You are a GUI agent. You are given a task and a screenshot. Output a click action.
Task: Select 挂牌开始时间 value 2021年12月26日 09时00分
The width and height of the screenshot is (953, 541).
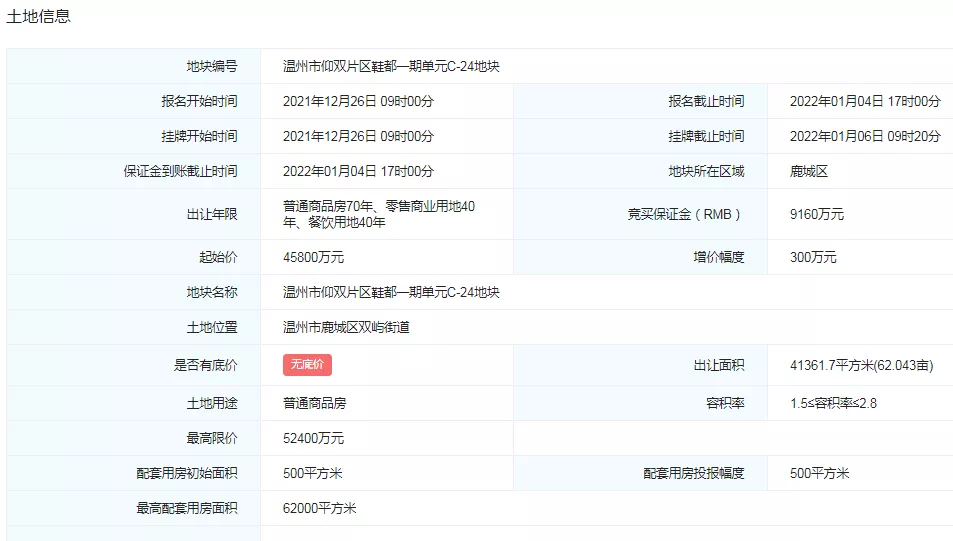click(x=358, y=136)
